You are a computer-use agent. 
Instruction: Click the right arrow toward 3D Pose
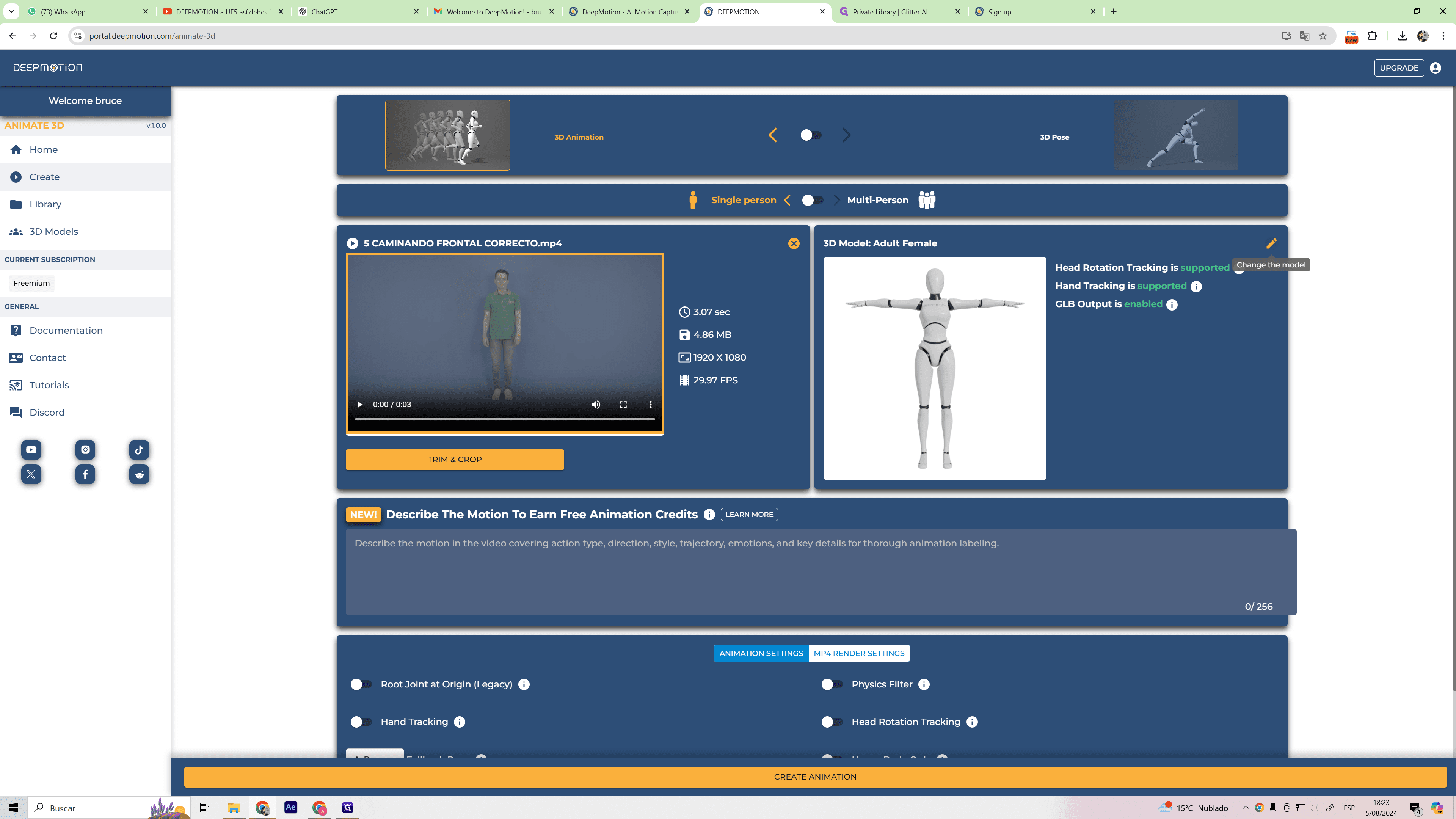click(x=846, y=135)
